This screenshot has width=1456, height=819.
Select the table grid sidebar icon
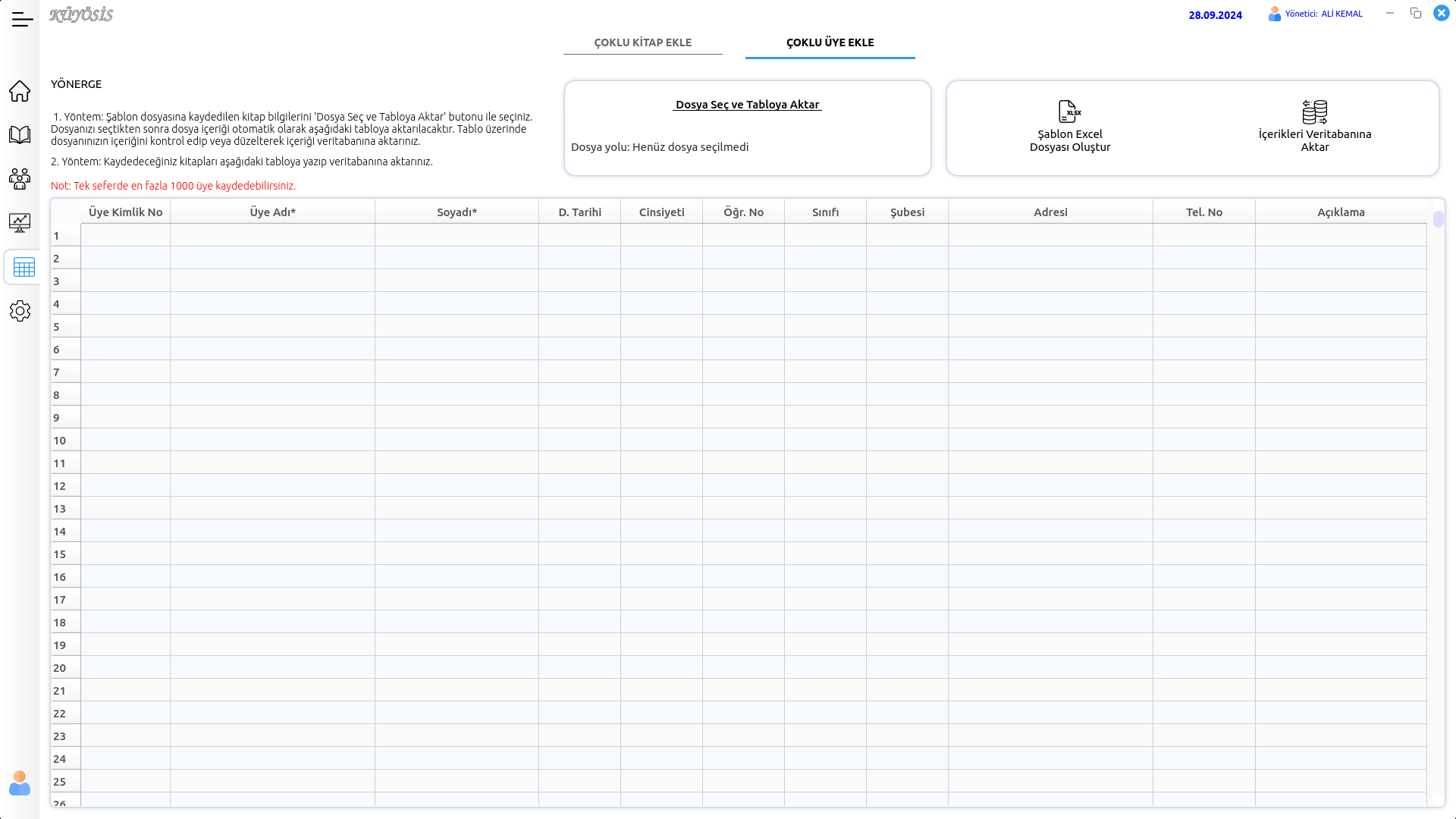pos(24,268)
